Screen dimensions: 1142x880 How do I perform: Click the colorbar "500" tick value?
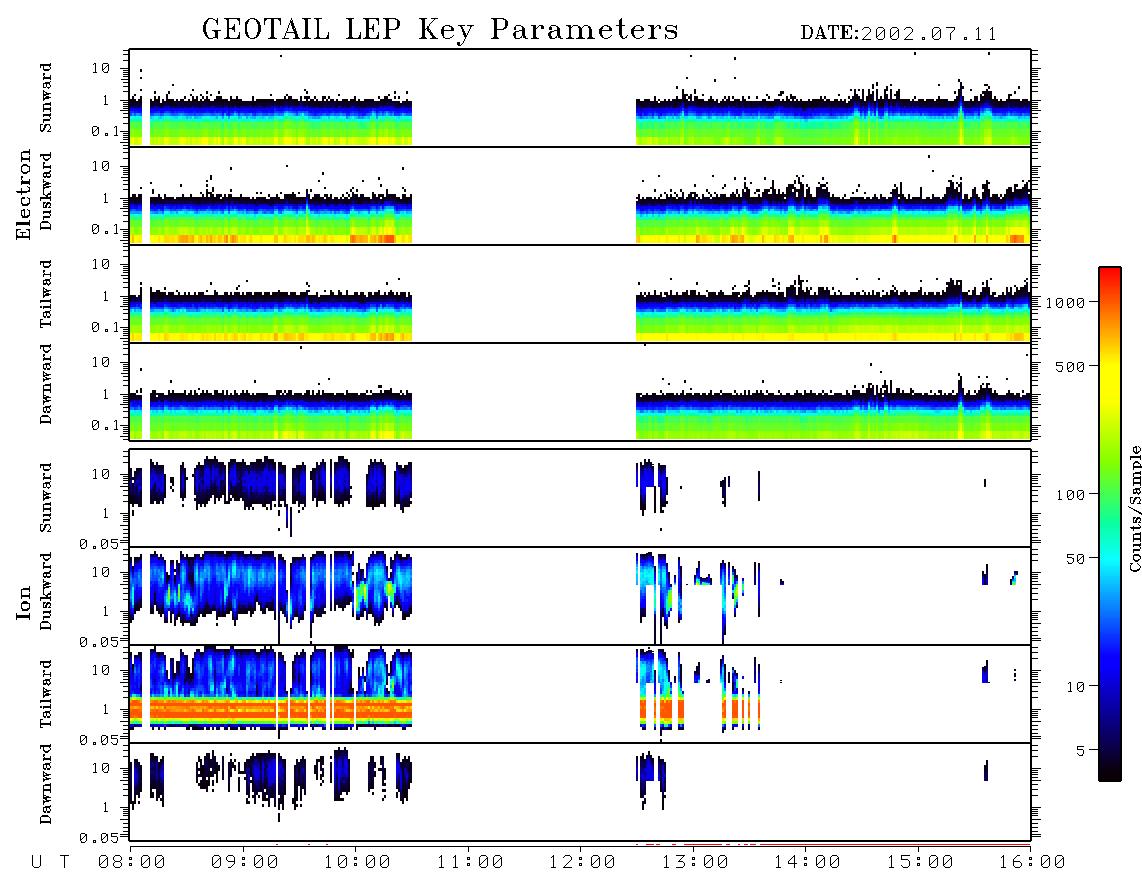1070,366
